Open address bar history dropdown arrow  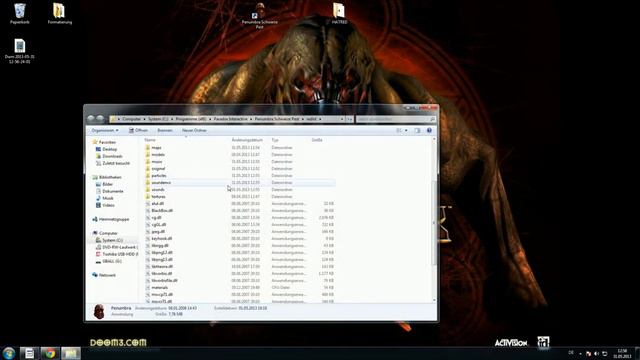[x=342, y=119]
